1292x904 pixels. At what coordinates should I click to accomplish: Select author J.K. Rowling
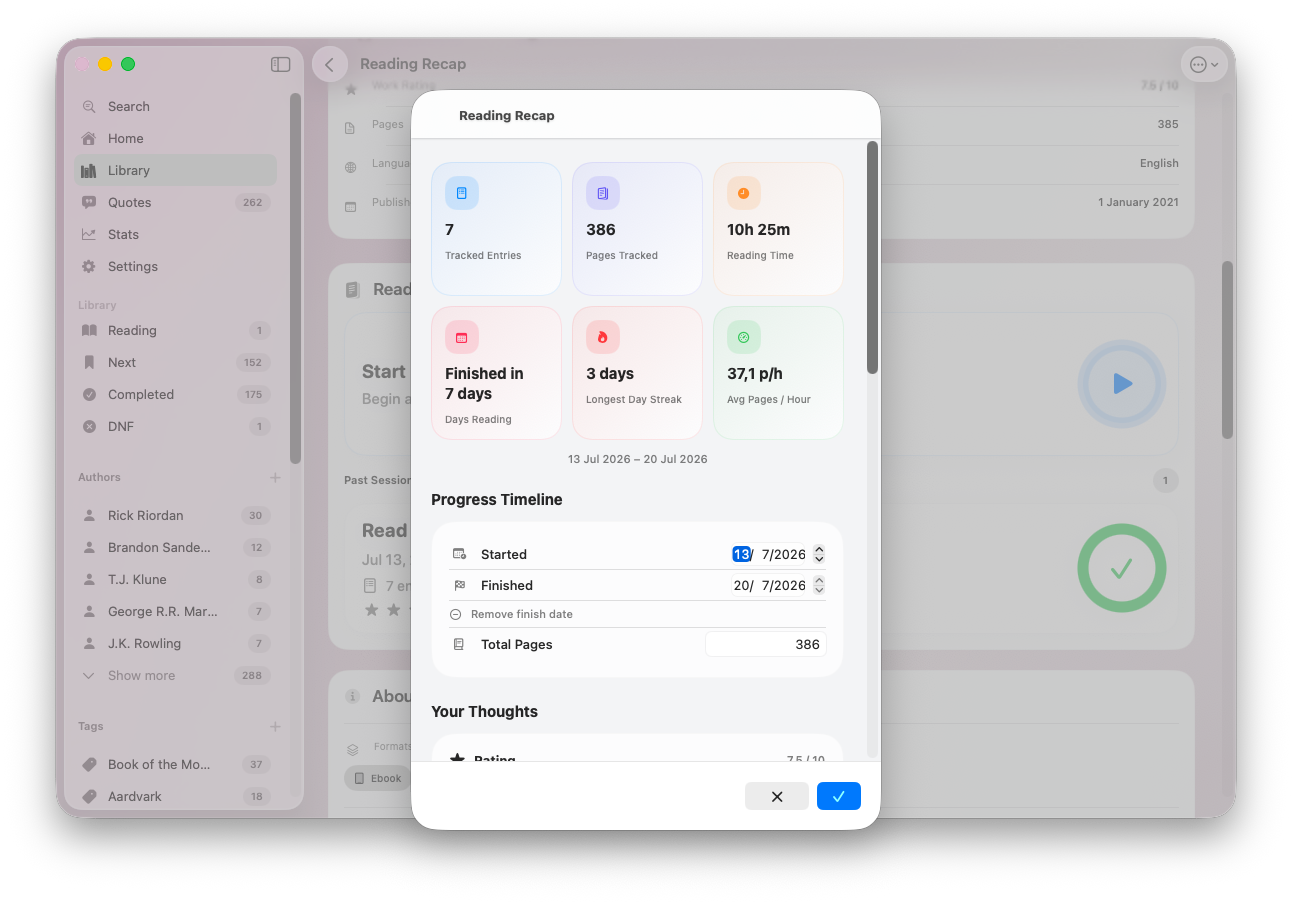(175, 643)
